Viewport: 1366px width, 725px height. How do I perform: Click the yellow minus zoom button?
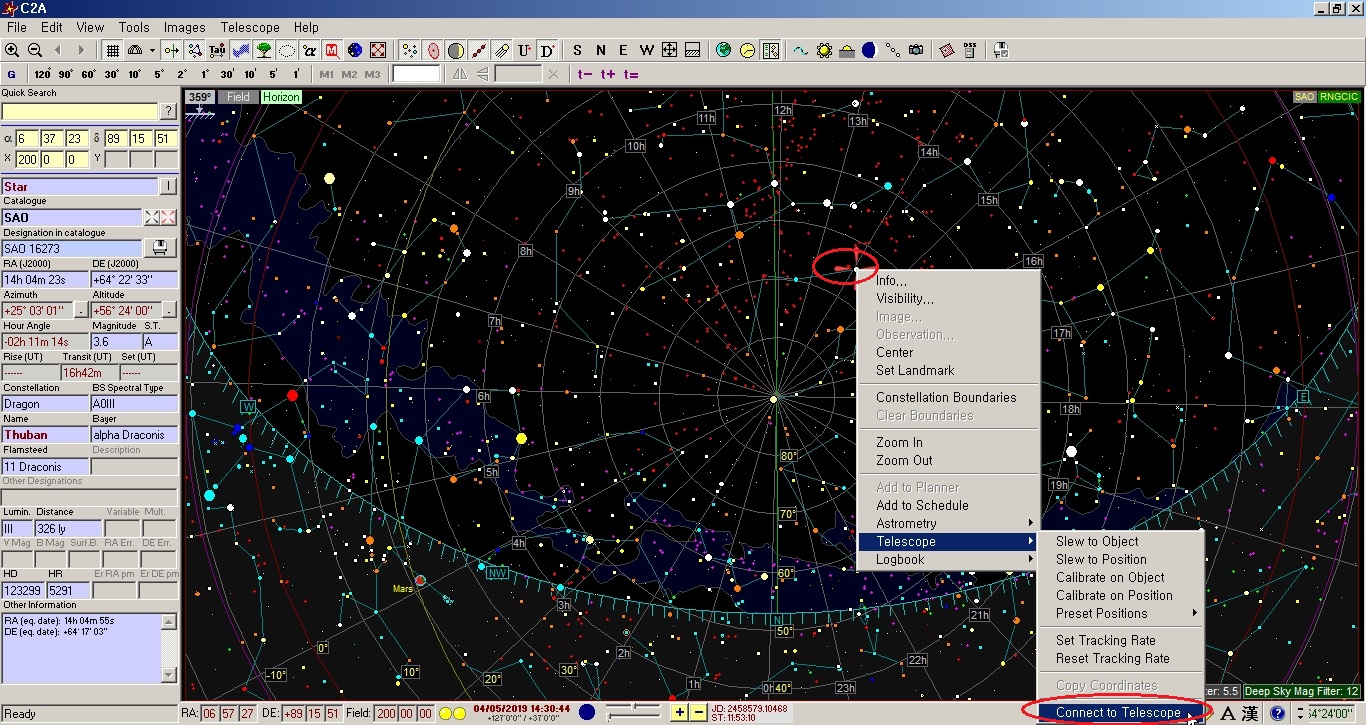(699, 712)
